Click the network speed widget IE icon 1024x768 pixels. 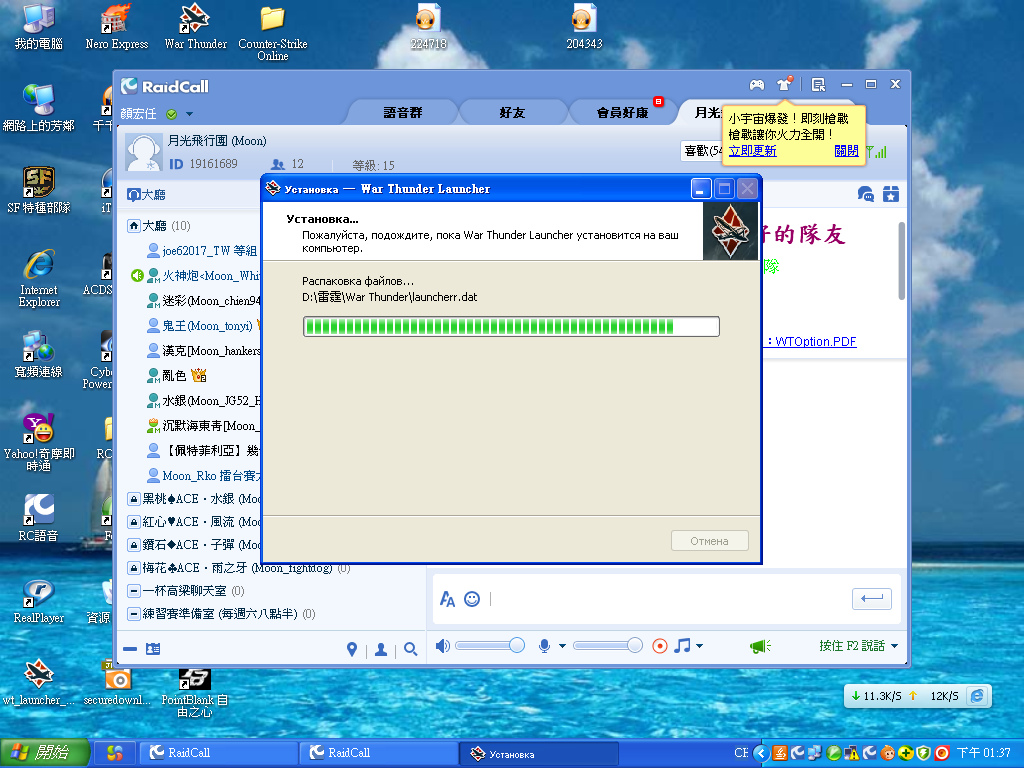pos(977,696)
